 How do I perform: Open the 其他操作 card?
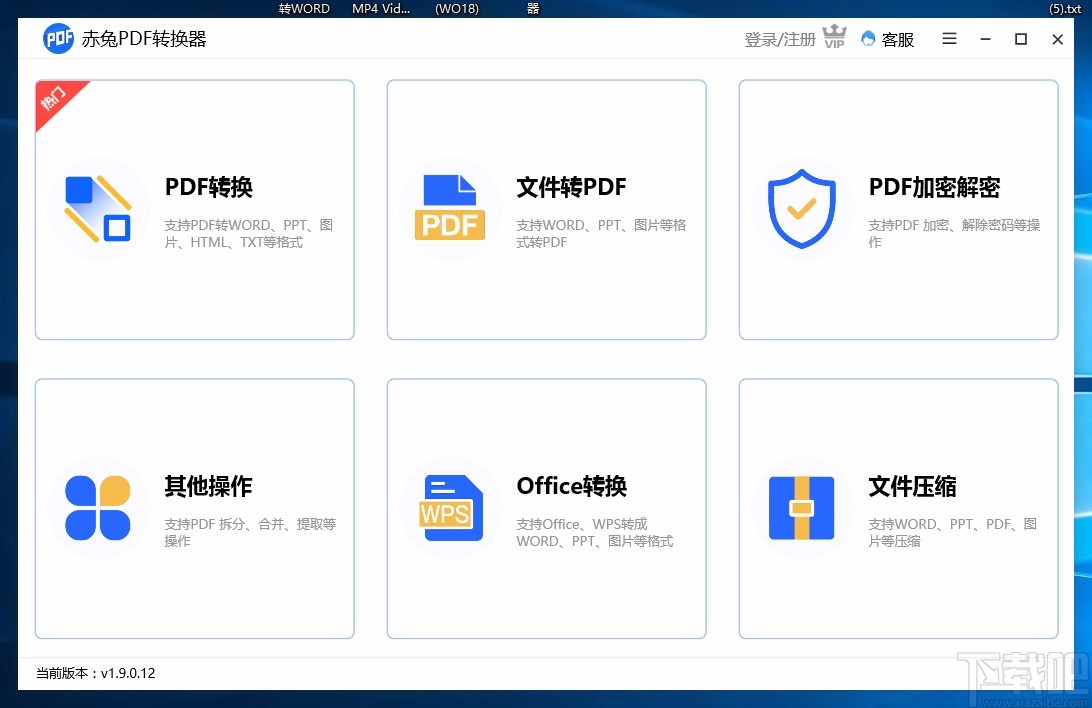pos(194,508)
